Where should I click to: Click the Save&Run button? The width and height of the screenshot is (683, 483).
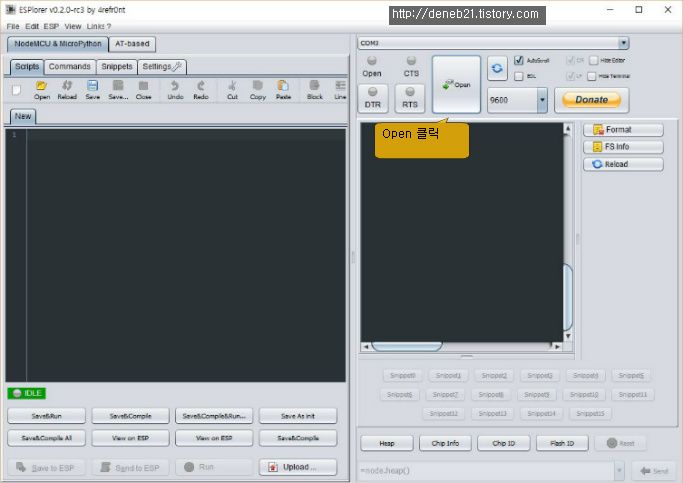coord(46,416)
